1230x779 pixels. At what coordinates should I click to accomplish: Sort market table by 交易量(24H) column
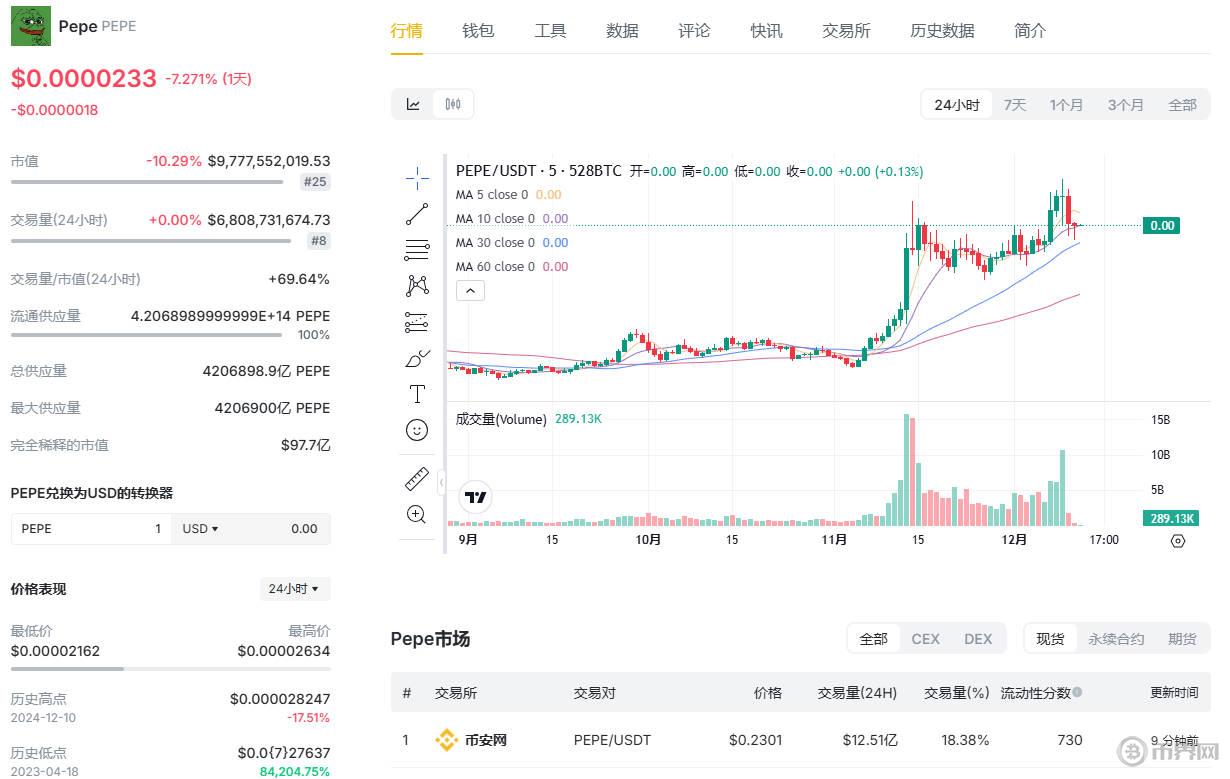pyautogui.click(x=857, y=692)
